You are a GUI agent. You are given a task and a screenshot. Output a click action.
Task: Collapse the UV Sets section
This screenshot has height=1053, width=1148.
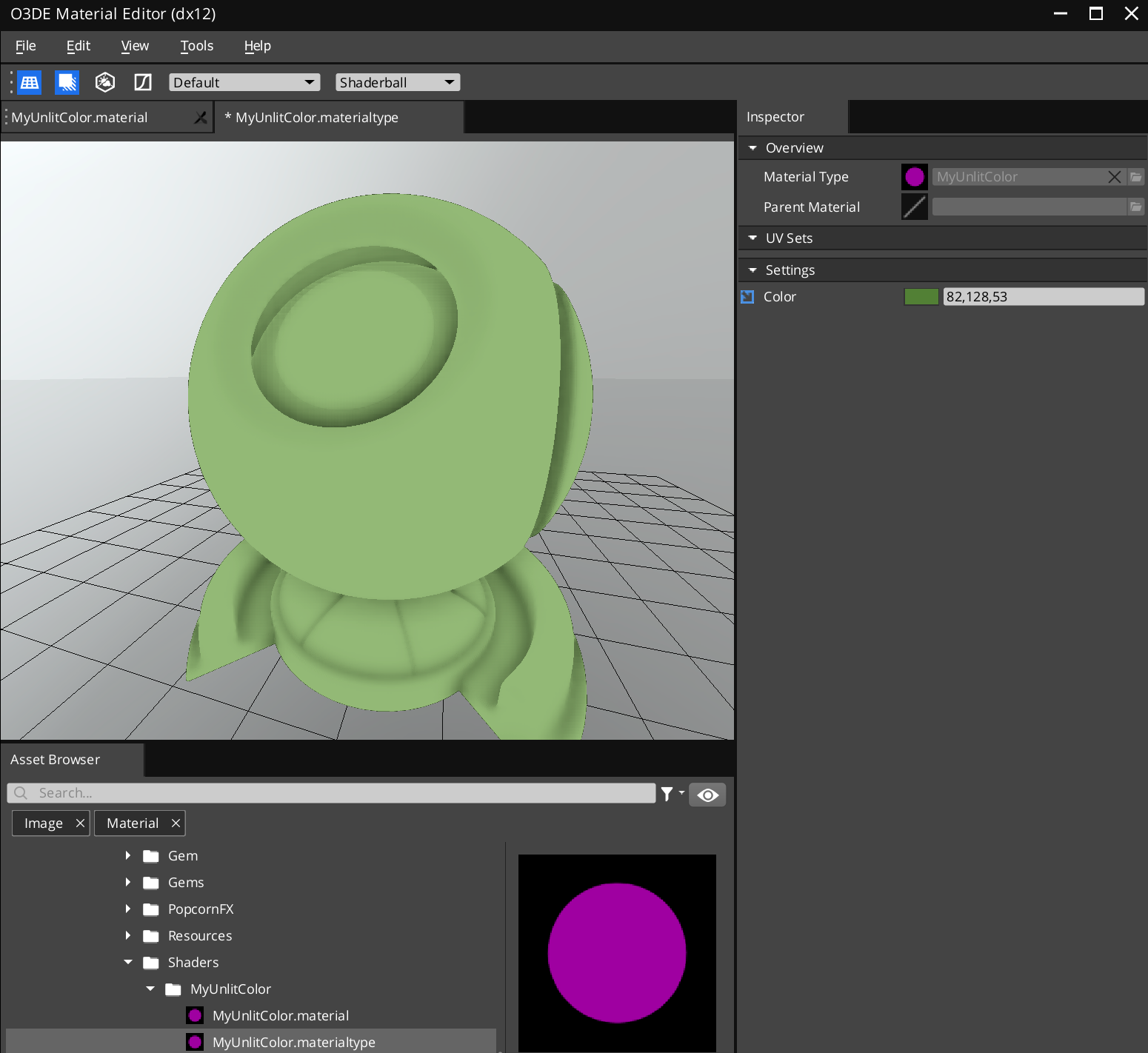pyautogui.click(x=752, y=238)
